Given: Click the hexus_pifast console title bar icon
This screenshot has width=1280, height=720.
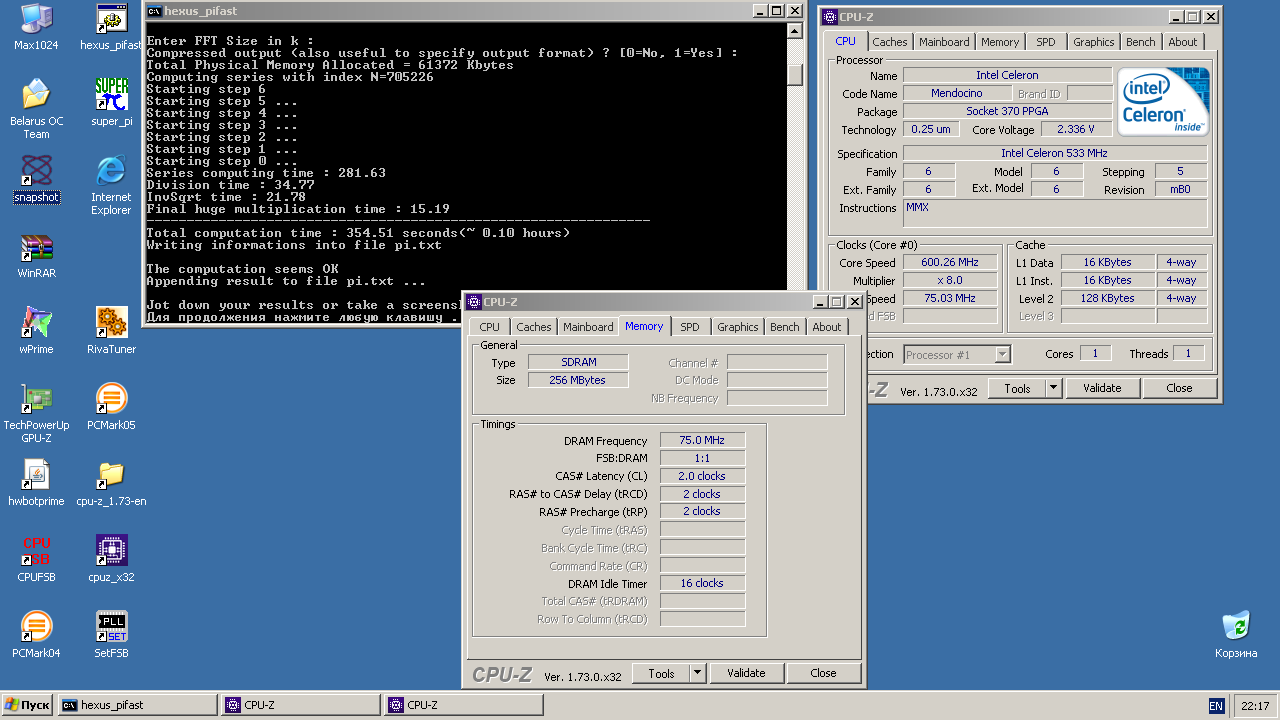Looking at the screenshot, I should 154,11.
